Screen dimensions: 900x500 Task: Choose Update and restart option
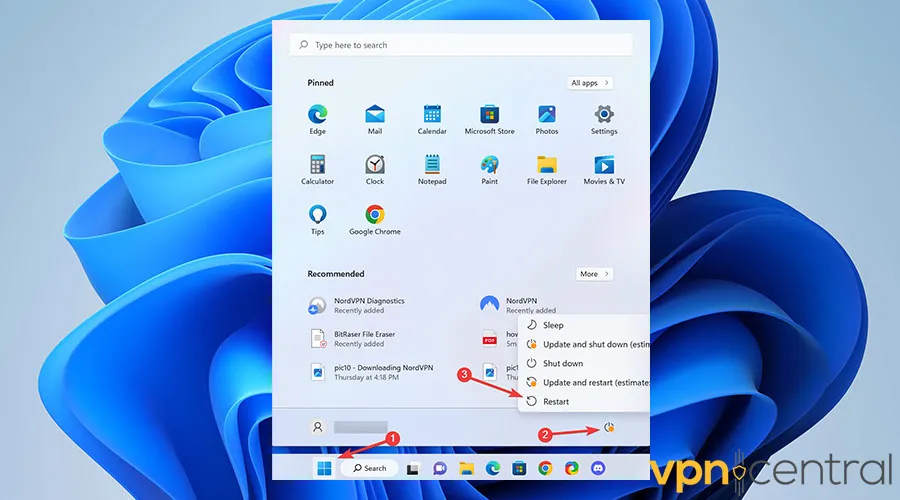(x=584, y=382)
